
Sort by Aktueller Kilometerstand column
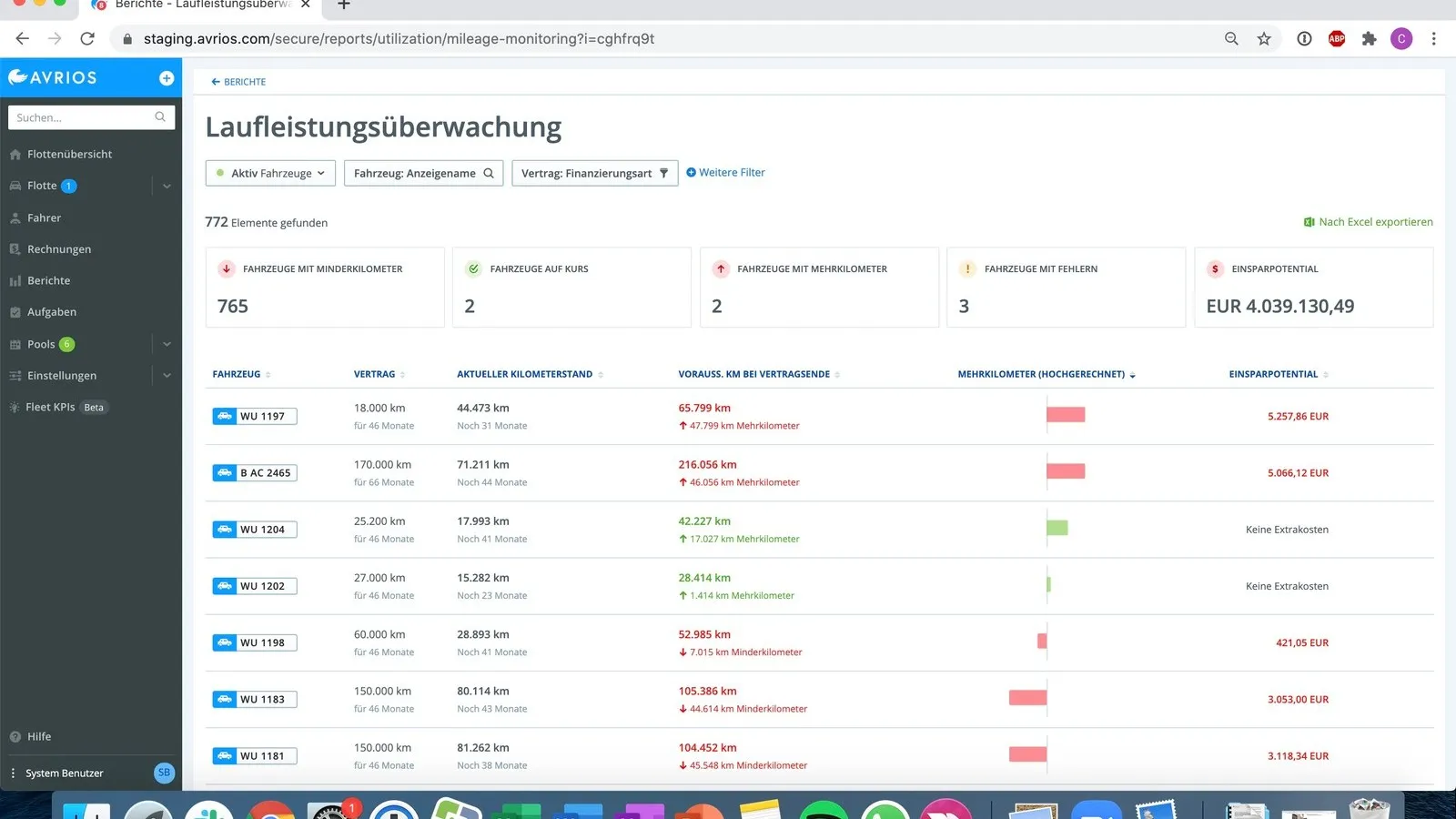530,375
